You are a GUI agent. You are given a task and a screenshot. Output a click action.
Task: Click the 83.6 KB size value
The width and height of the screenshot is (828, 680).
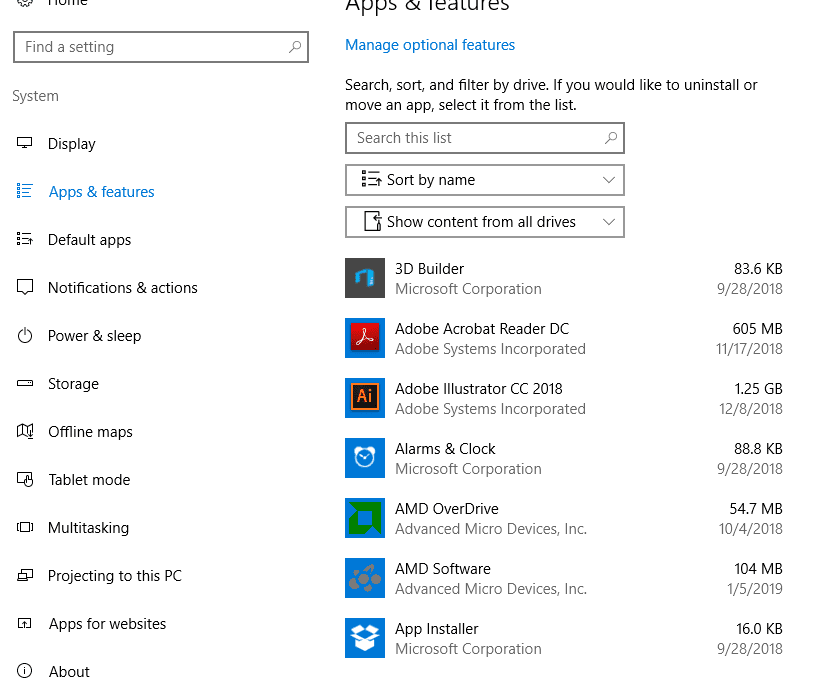pos(758,269)
